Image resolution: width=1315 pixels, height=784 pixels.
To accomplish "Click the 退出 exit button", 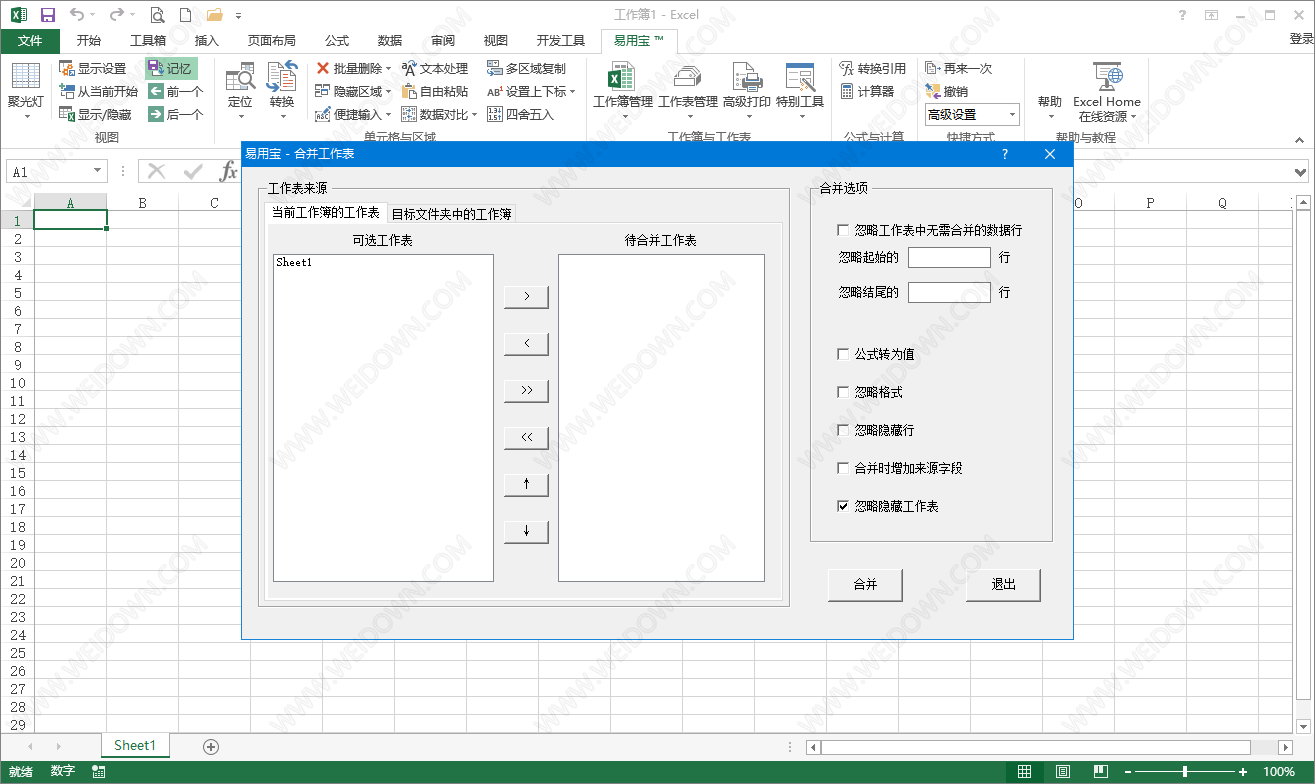I will pos(1003,585).
